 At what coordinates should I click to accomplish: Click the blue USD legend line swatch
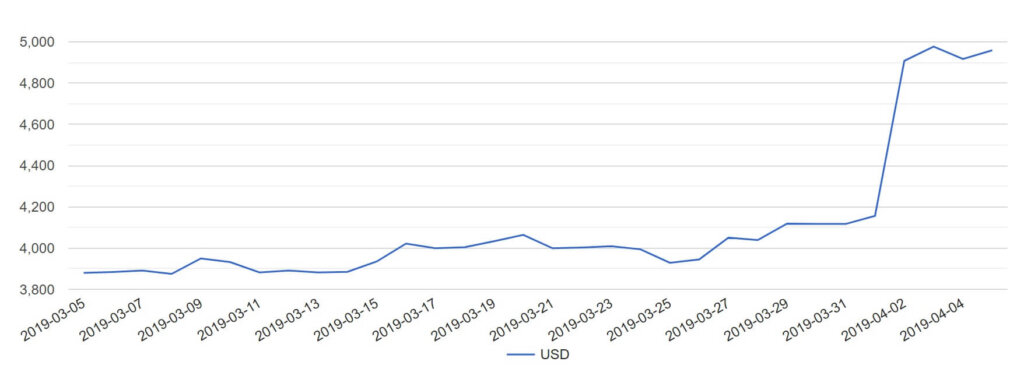pyautogui.click(x=520, y=355)
